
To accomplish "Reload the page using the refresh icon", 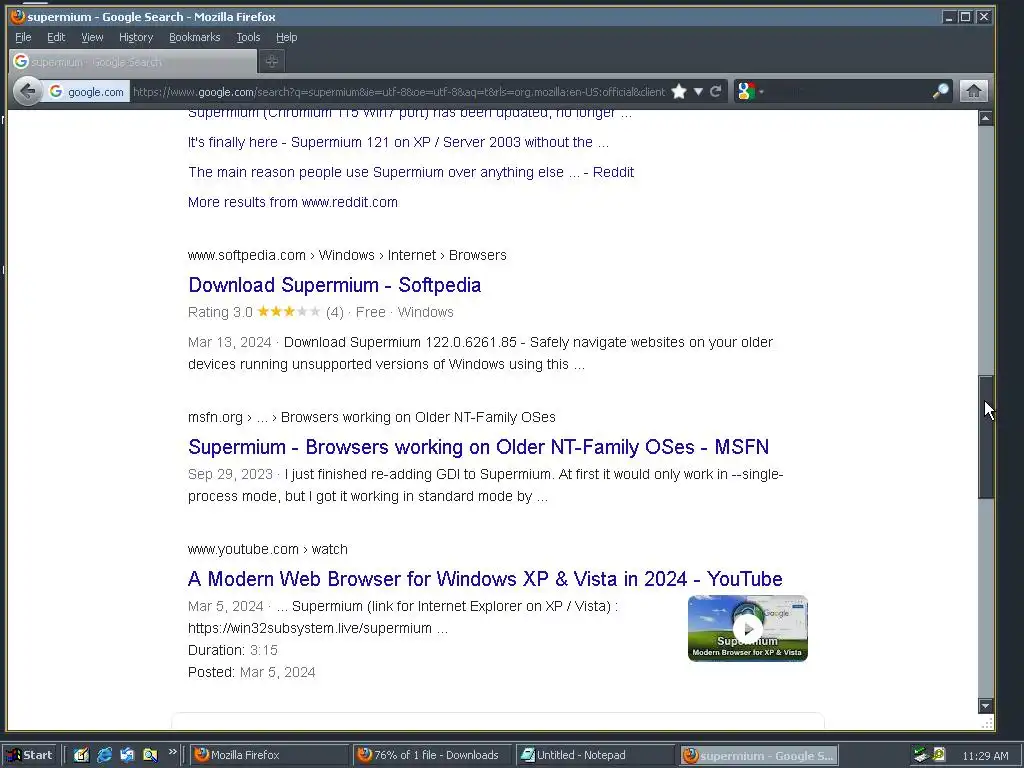I will 716,91.
